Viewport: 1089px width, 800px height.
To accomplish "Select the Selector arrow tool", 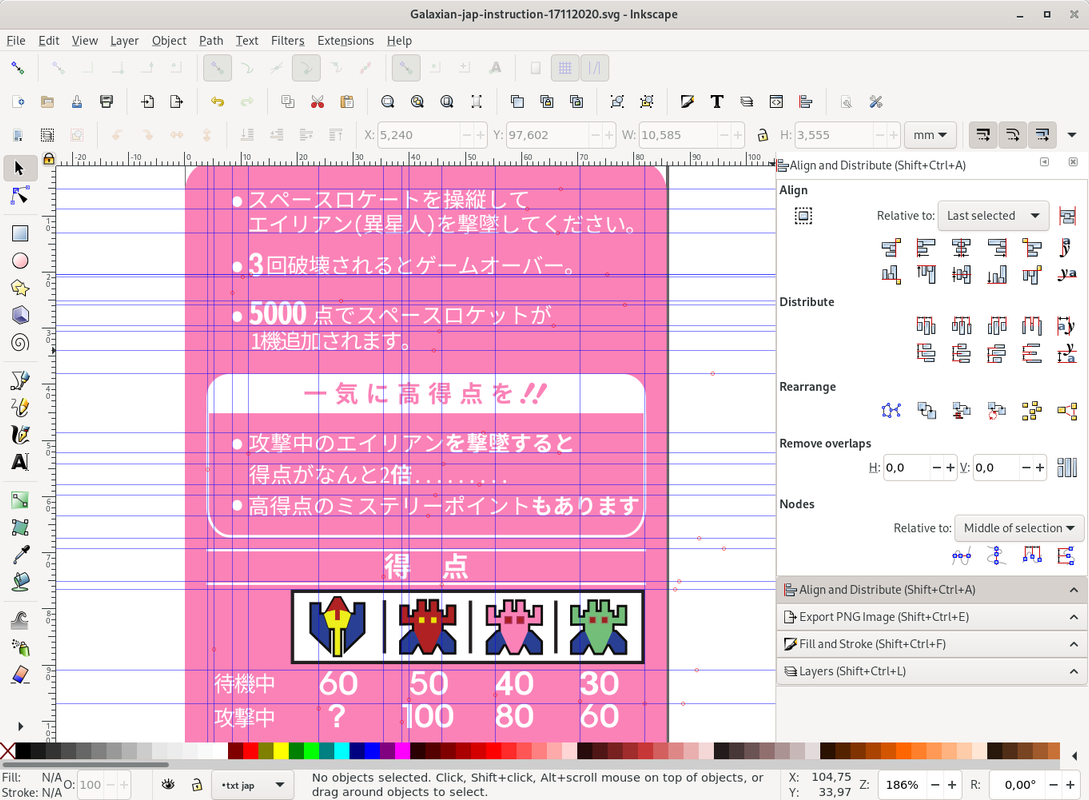I will click(19, 168).
